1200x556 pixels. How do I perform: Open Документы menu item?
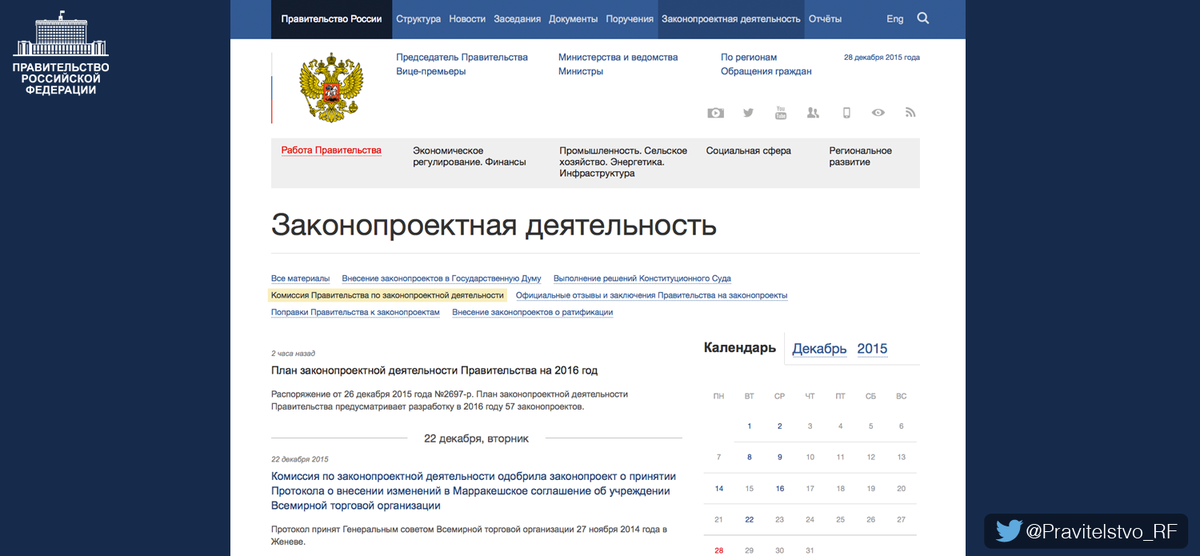point(574,19)
